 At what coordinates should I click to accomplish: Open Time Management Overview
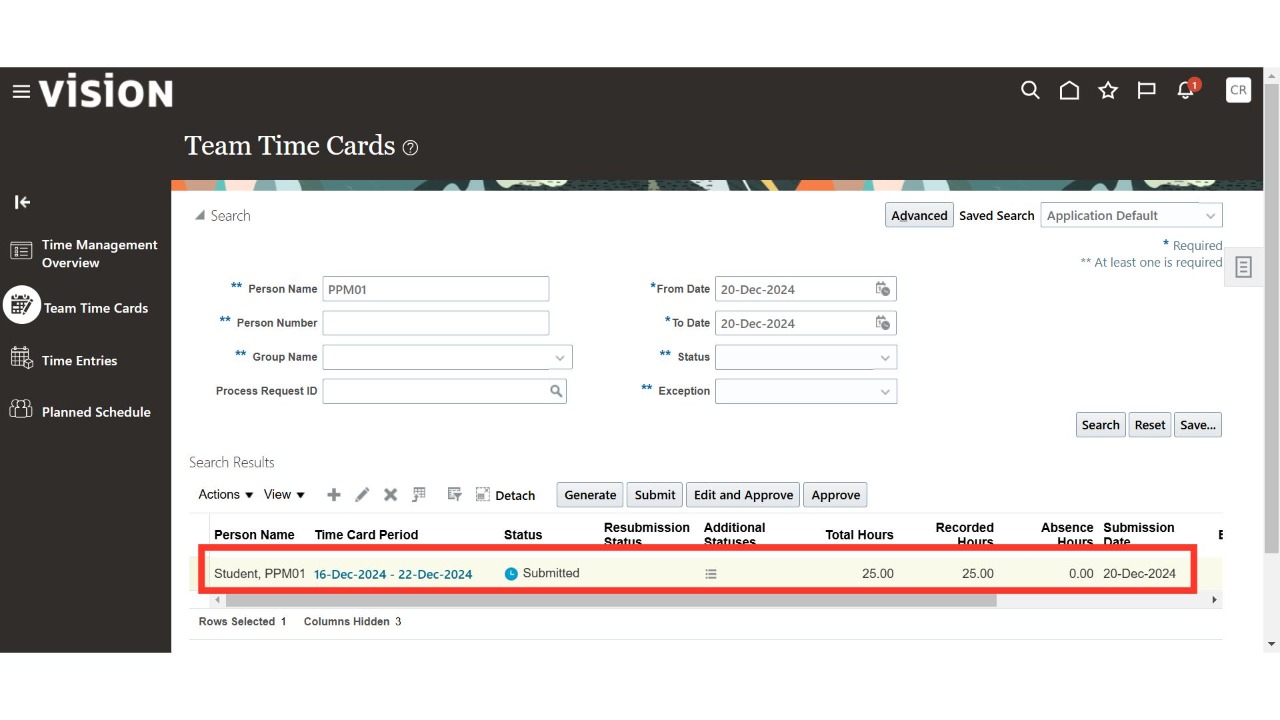click(85, 253)
